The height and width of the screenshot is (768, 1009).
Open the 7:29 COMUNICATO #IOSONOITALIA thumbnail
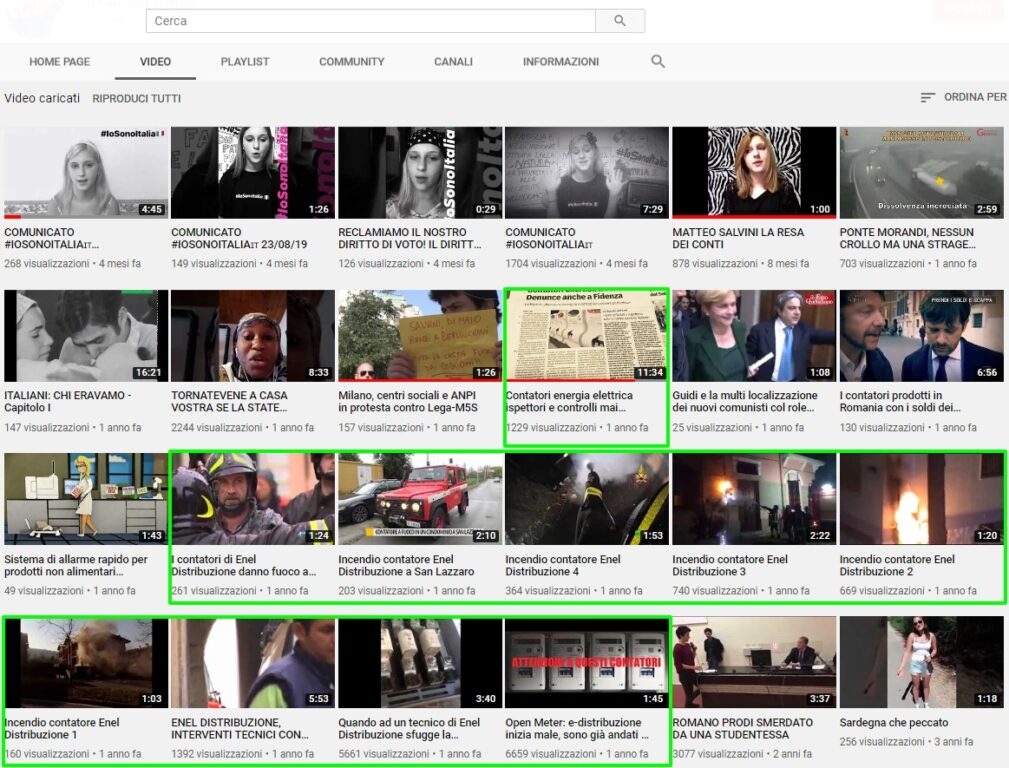coord(587,173)
